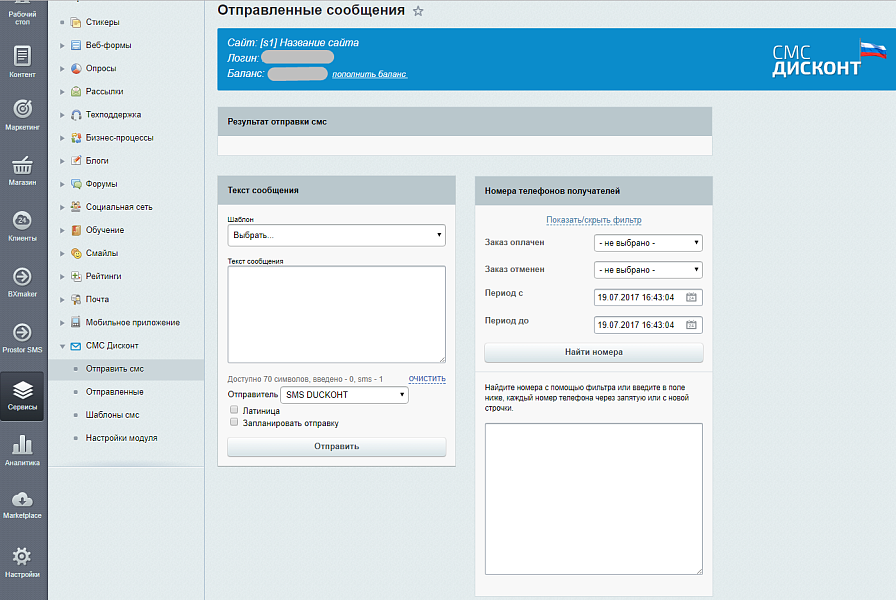Open the Клиенты sidebar section

click(x=22, y=226)
